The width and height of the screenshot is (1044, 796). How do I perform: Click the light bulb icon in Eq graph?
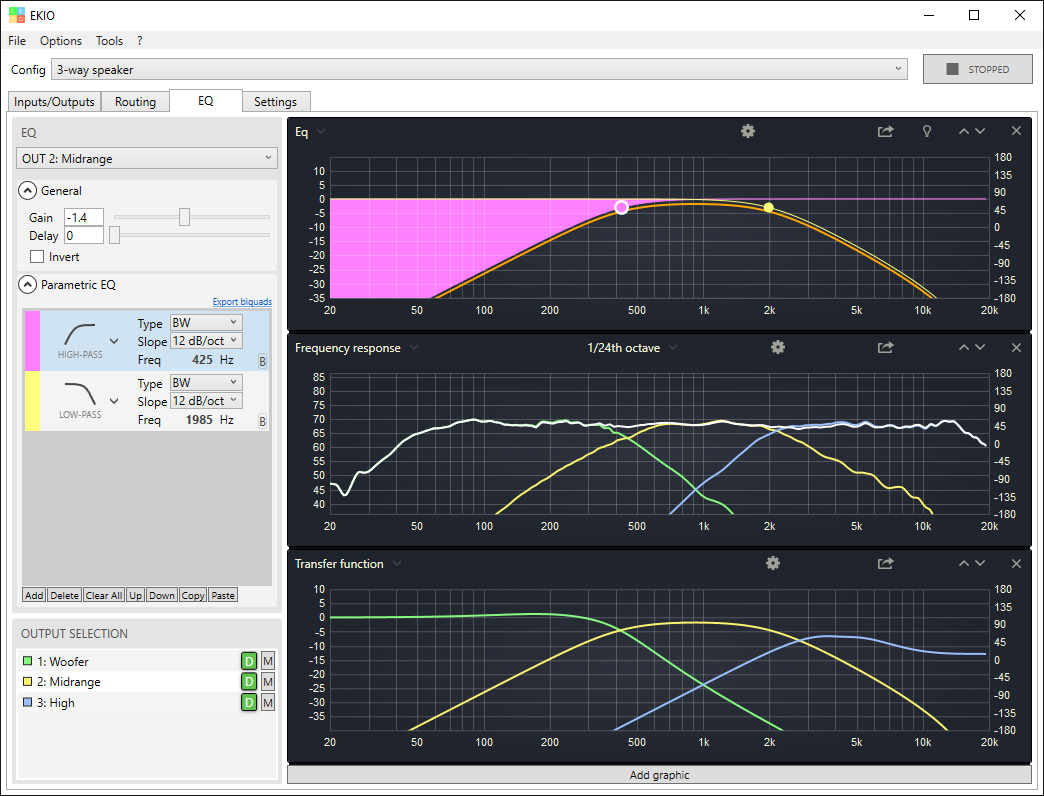tap(926, 131)
